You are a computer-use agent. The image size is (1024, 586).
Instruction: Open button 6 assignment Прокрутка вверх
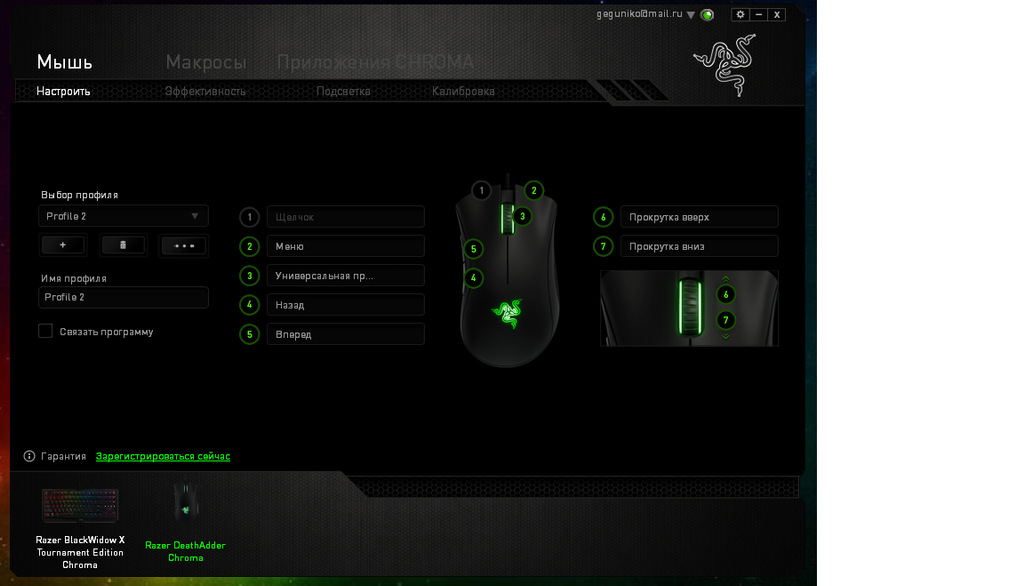coord(699,217)
